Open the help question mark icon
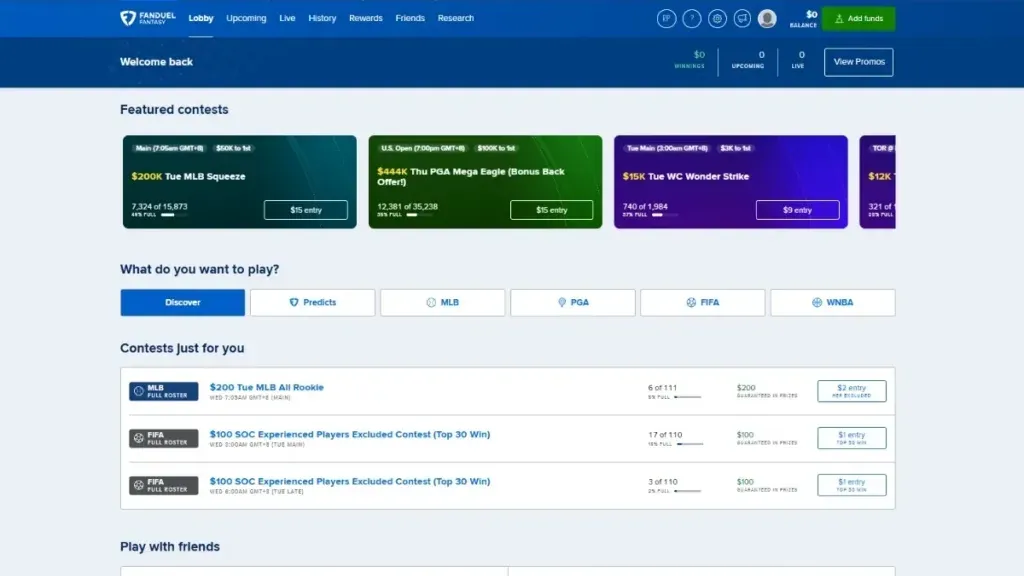 692,19
